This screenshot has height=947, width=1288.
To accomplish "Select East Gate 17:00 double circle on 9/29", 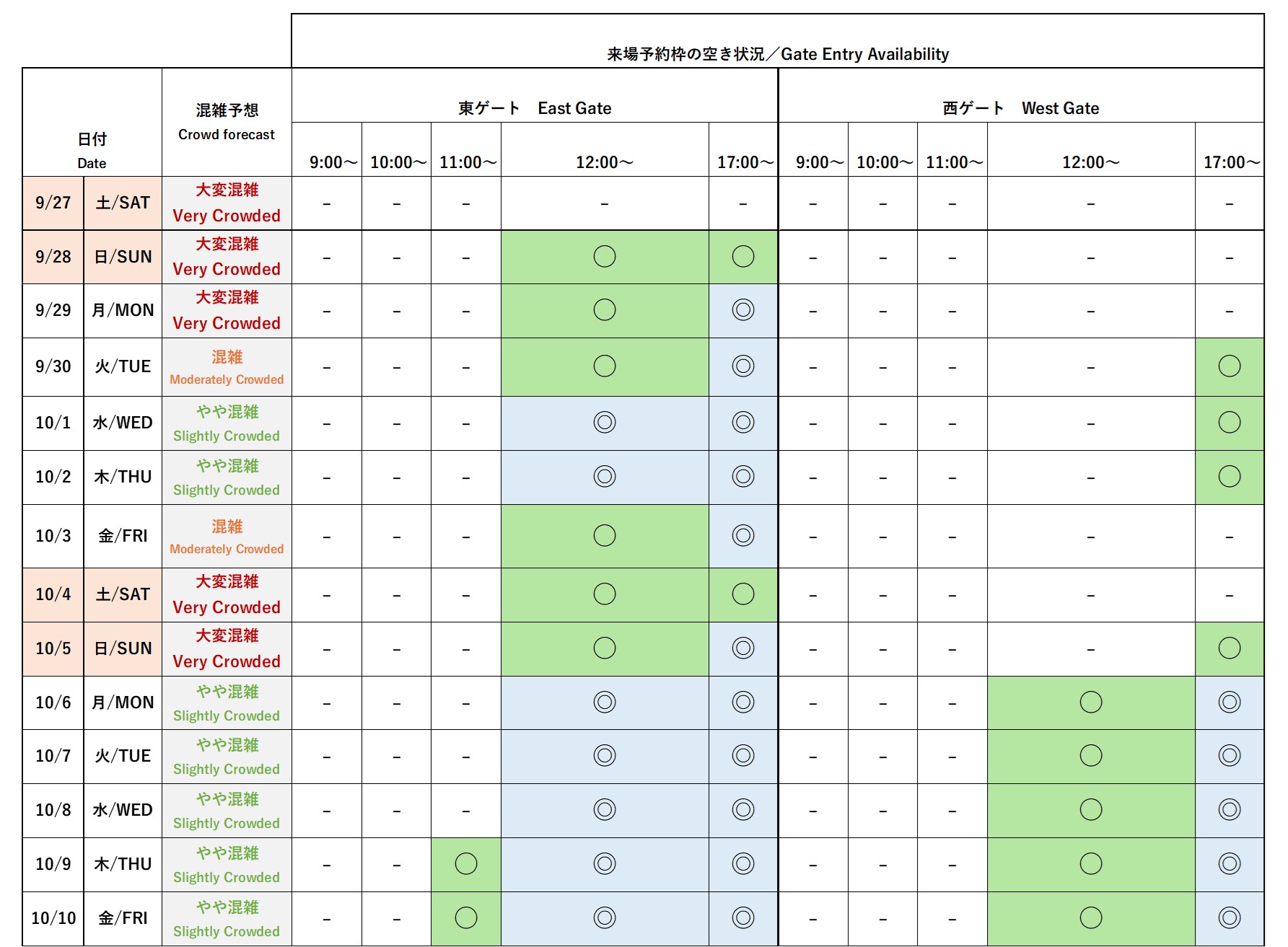I will [x=742, y=310].
